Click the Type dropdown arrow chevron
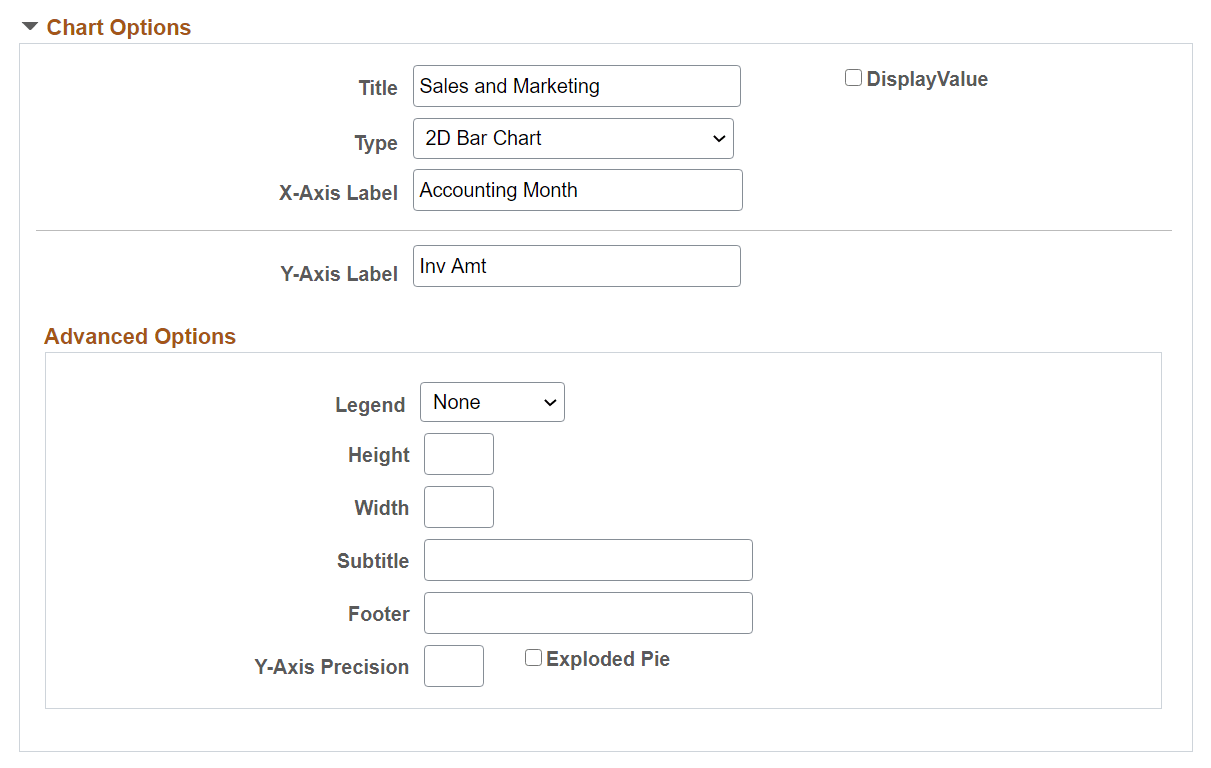Viewport: 1211px width, 768px height. (719, 138)
